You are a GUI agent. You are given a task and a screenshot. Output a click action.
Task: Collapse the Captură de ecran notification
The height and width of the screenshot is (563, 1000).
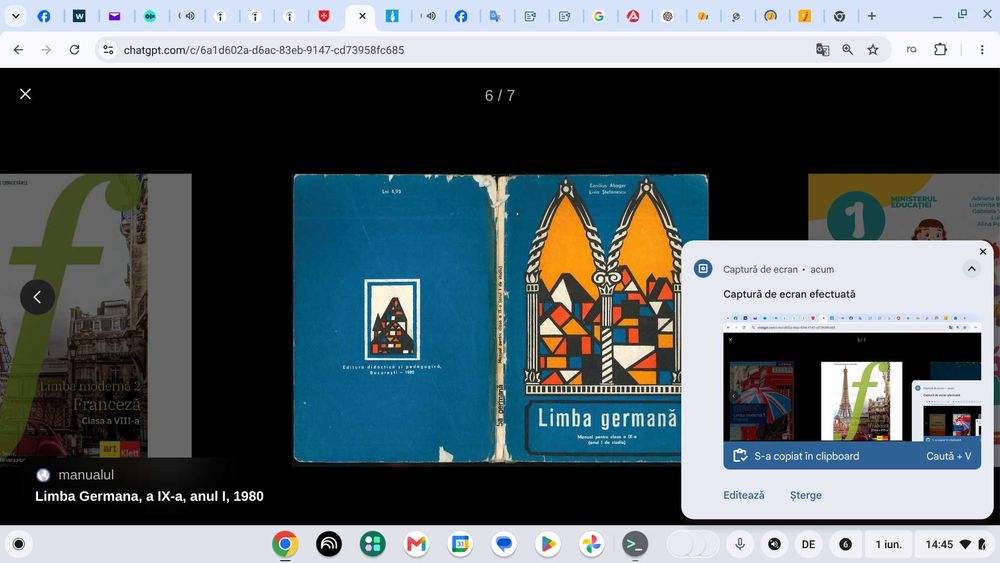[971, 269]
